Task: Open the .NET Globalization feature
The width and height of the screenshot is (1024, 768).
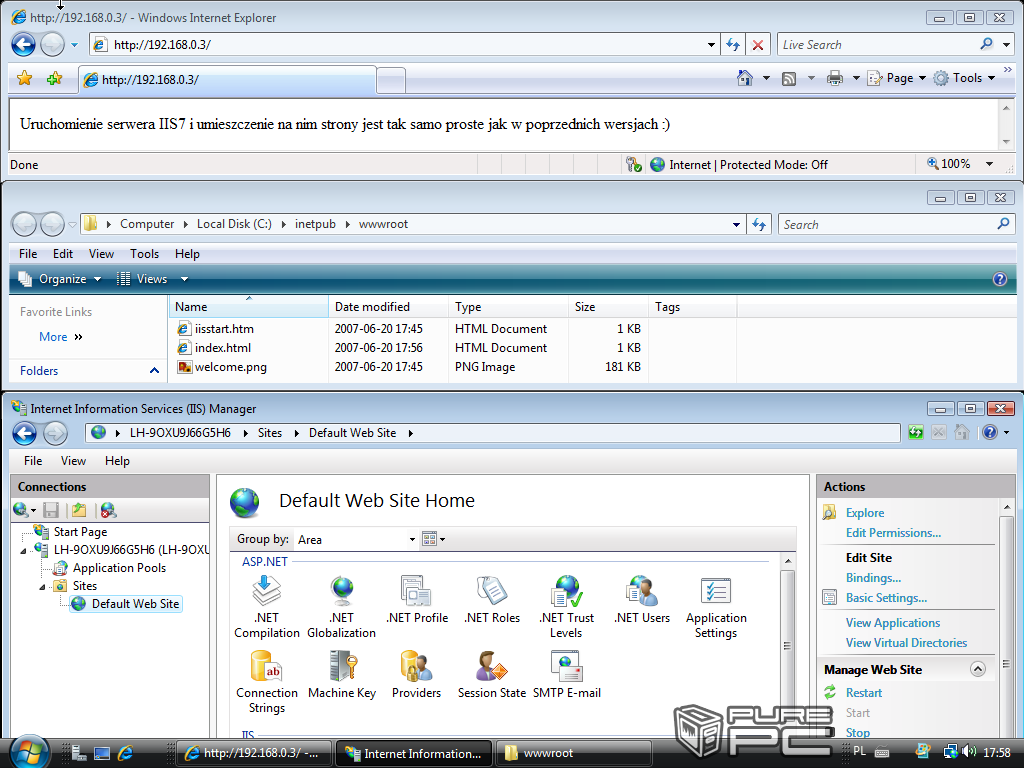Action: click(x=342, y=606)
